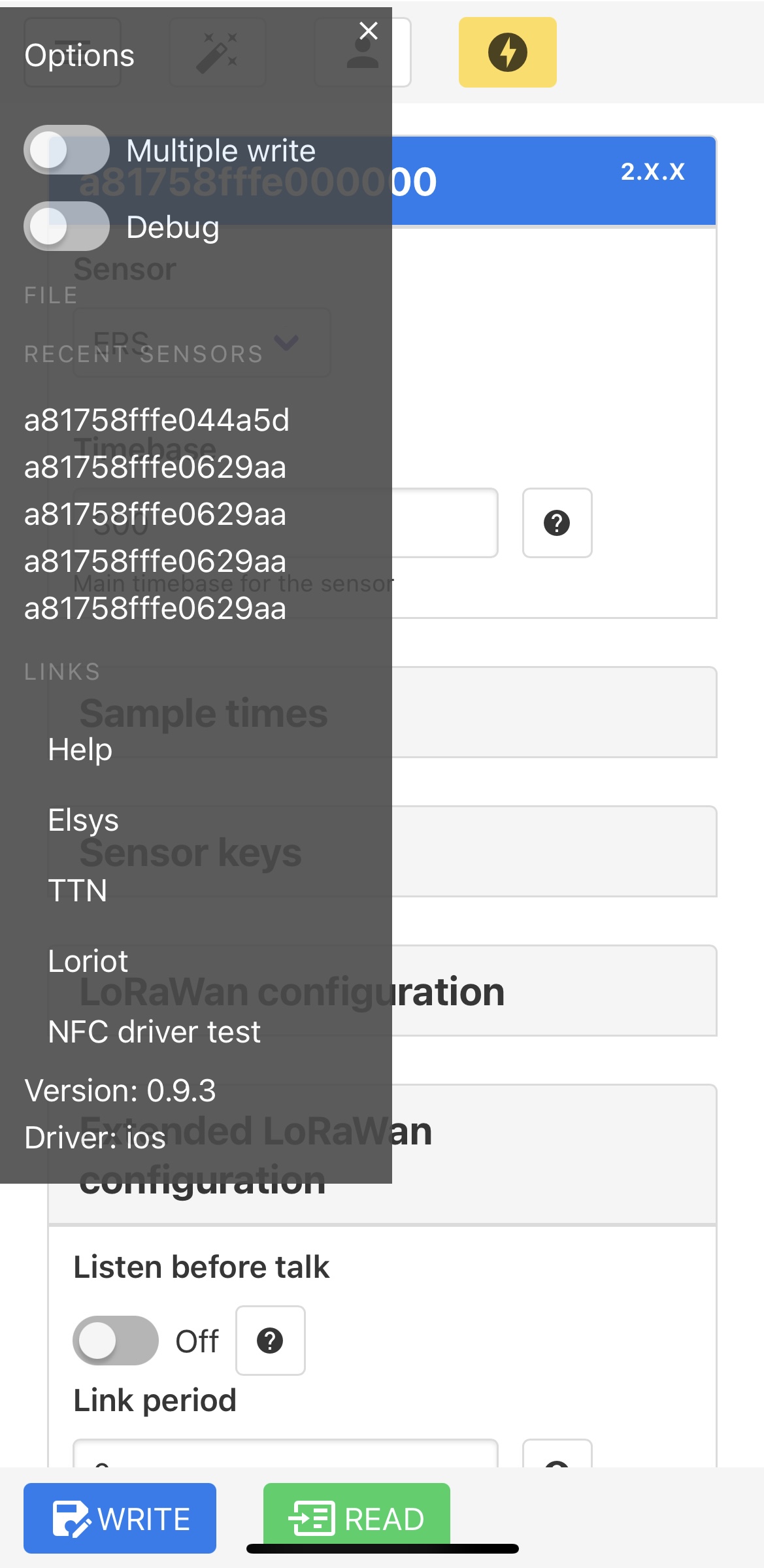Tap the Listen before talk help icon
This screenshot has width=764, height=1568.
pos(271,1341)
